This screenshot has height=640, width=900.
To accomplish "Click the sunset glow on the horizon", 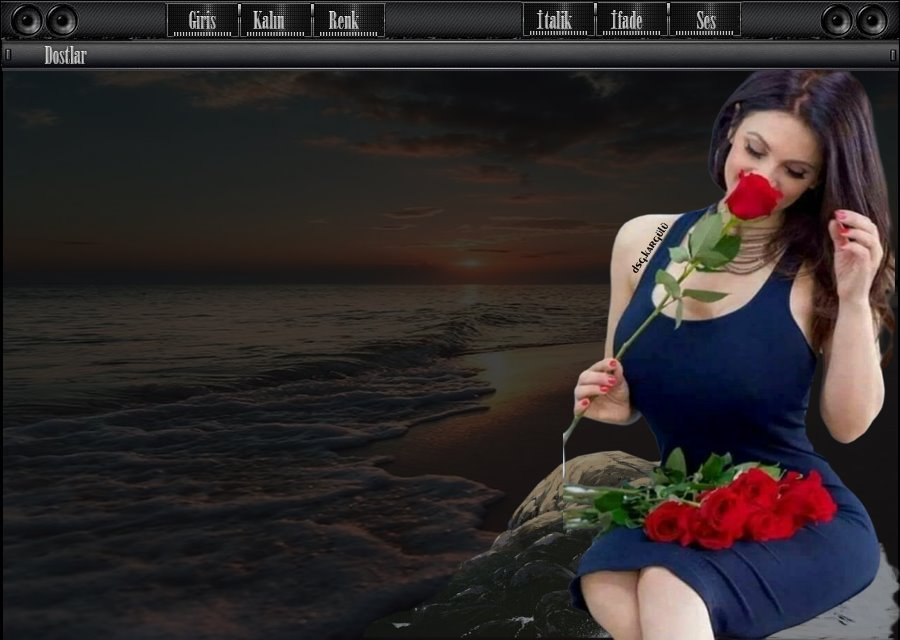I will 468,263.
